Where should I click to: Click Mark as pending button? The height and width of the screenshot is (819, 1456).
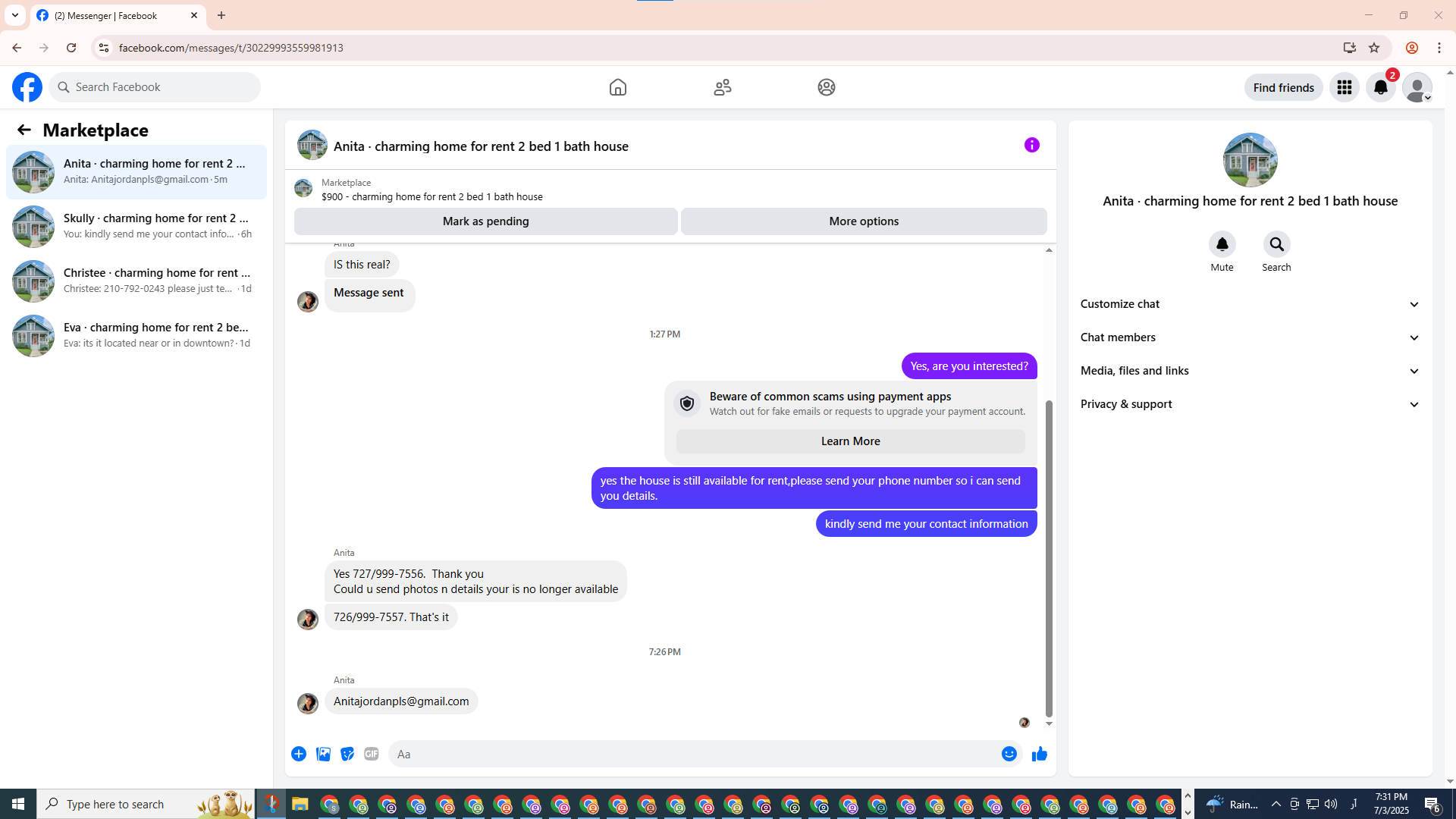485,221
